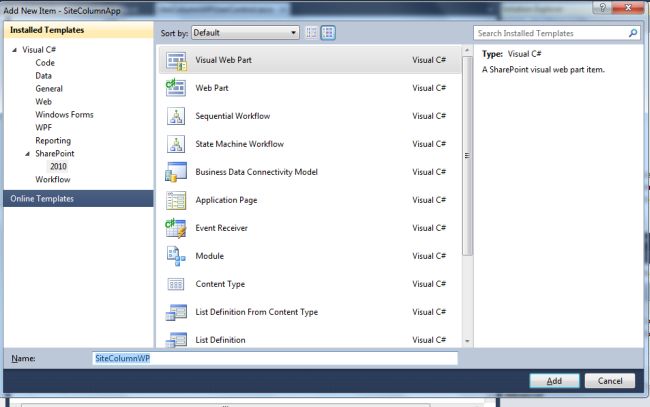Focus the Name text field
This screenshot has height=407, width=650.
click(x=275, y=359)
